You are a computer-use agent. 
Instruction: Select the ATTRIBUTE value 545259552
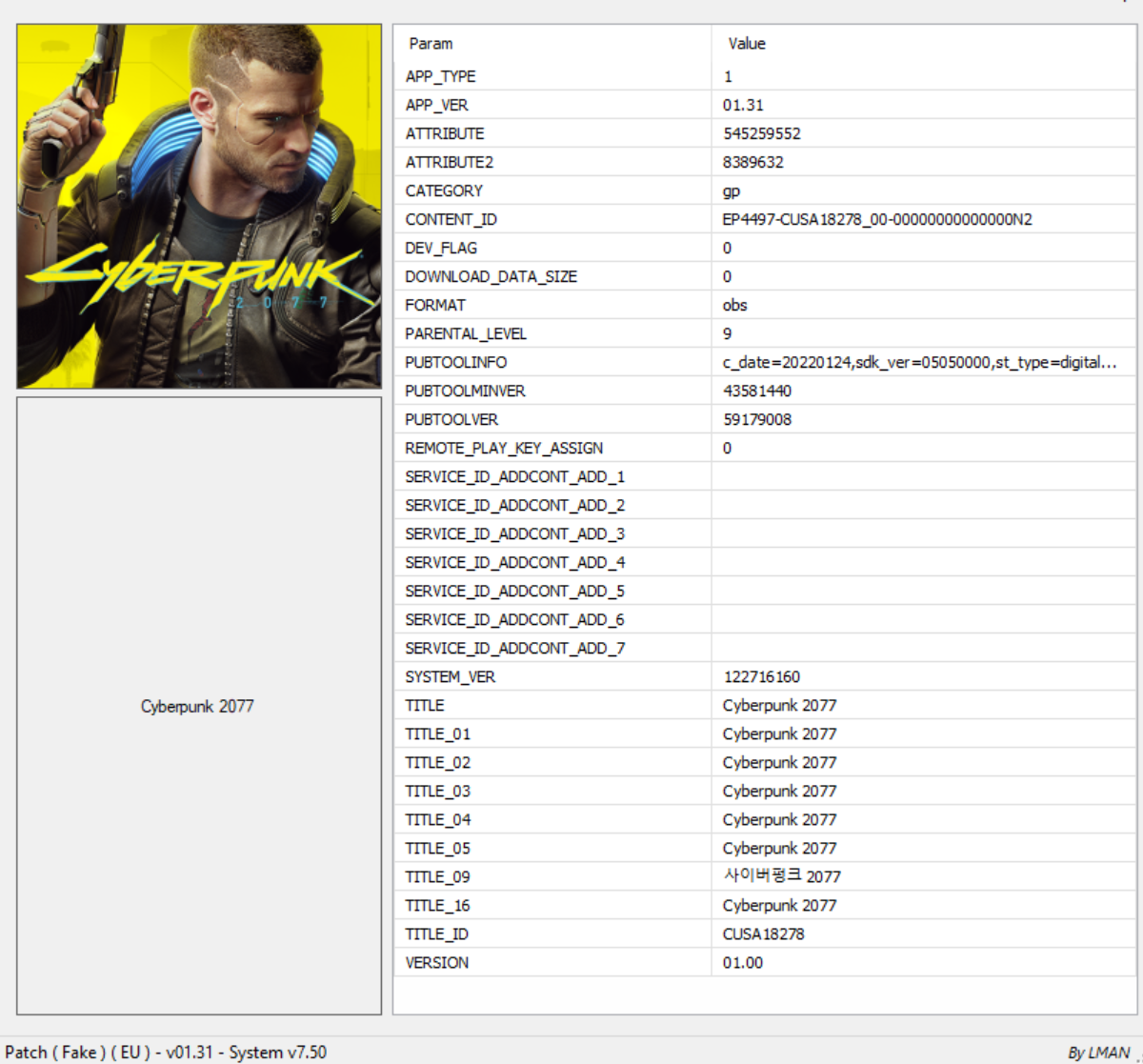pyautogui.click(x=762, y=133)
